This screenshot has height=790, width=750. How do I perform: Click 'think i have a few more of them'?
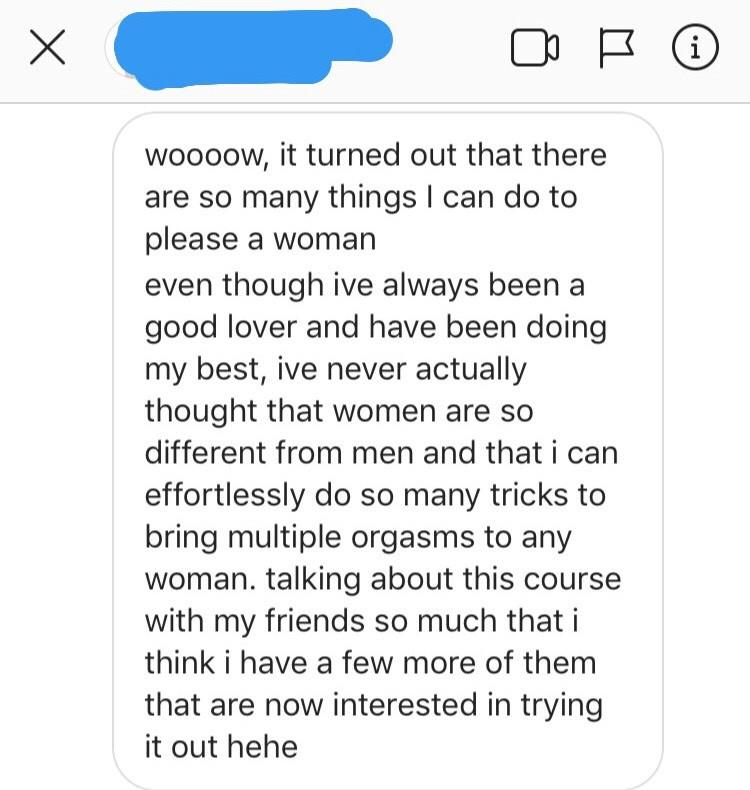(371, 663)
